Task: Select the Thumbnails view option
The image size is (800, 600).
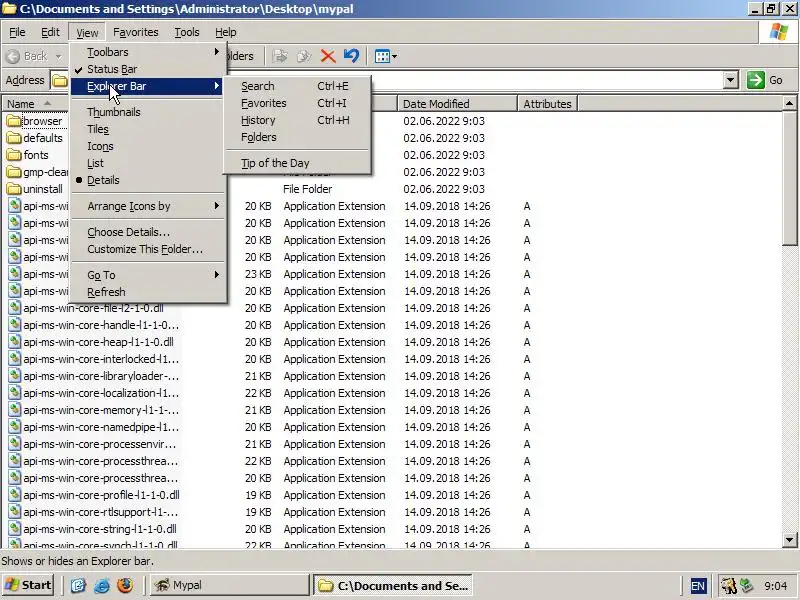Action: 148,112
